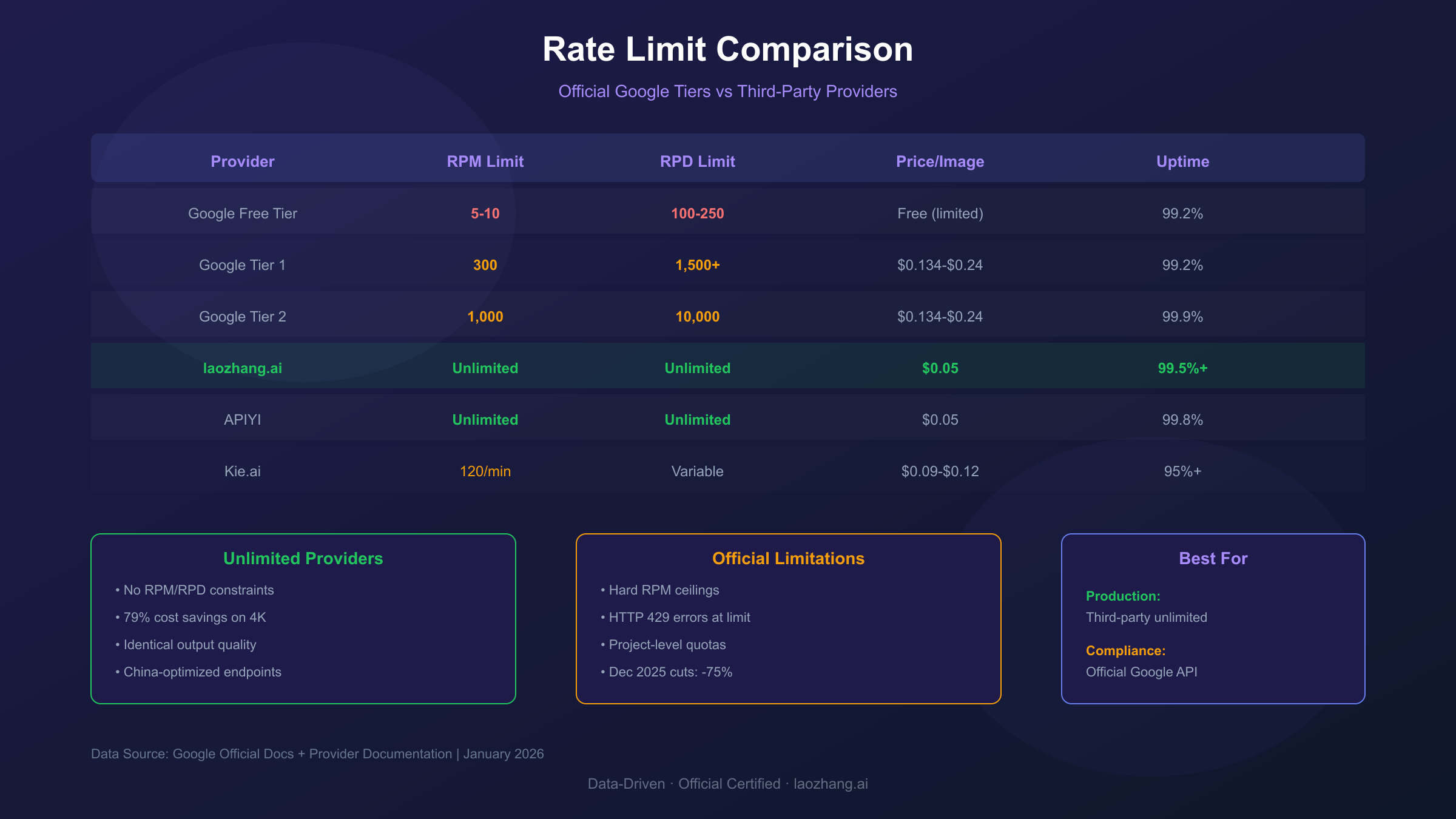Click the Kie.ai provider cell
Screen dimensions: 1456x819
click(x=242, y=471)
